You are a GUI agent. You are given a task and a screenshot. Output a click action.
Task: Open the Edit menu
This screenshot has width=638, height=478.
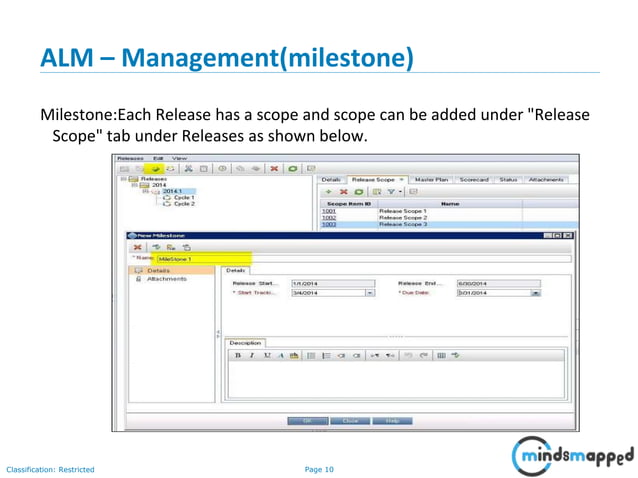158,158
